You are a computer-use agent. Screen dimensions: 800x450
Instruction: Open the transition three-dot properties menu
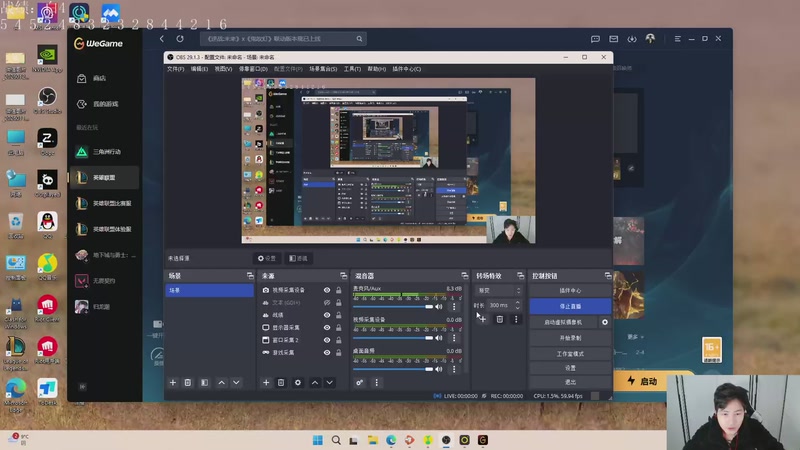[x=516, y=319]
